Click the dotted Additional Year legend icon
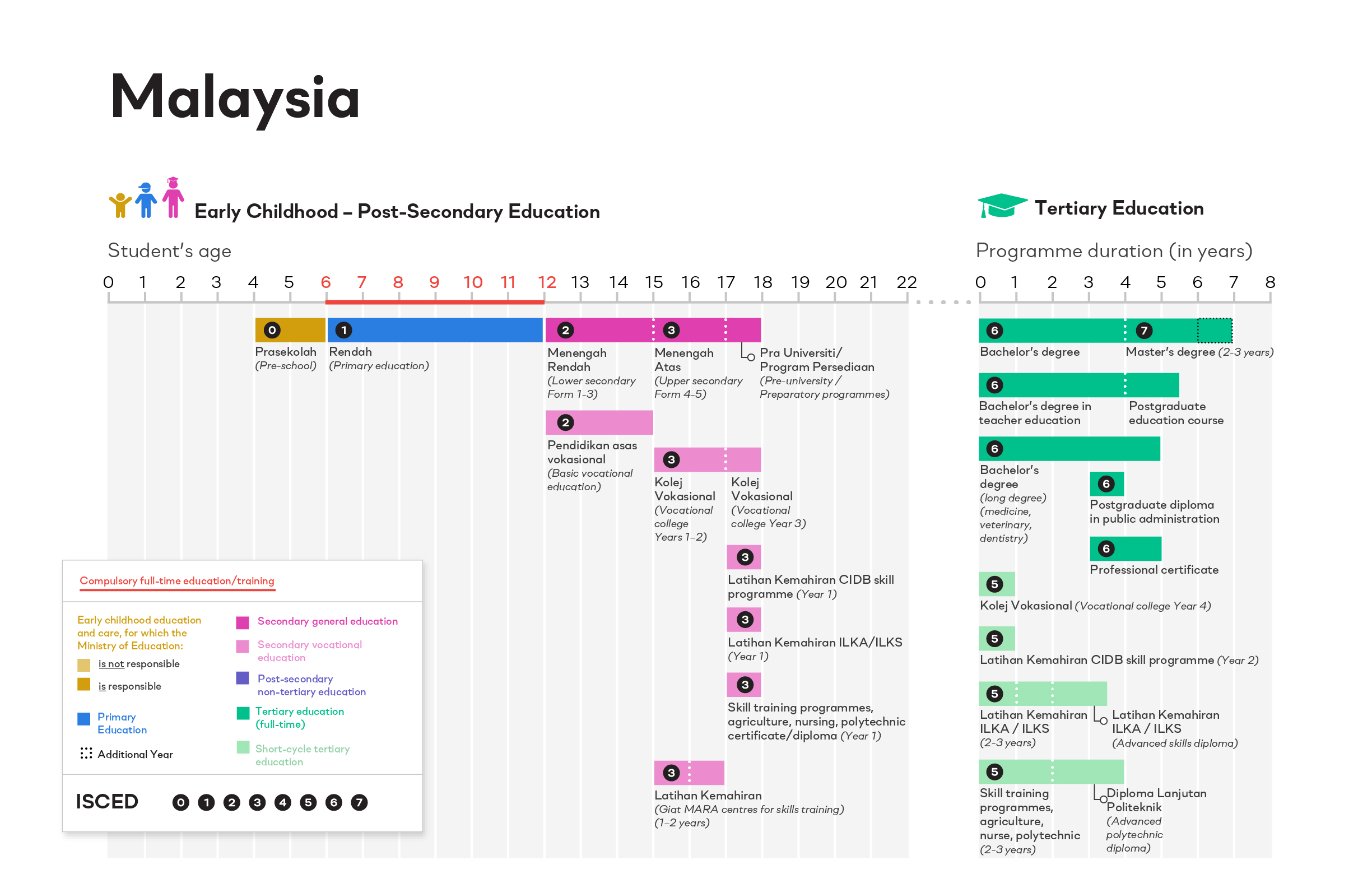The image size is (1372, 888). tap(86, 753)
